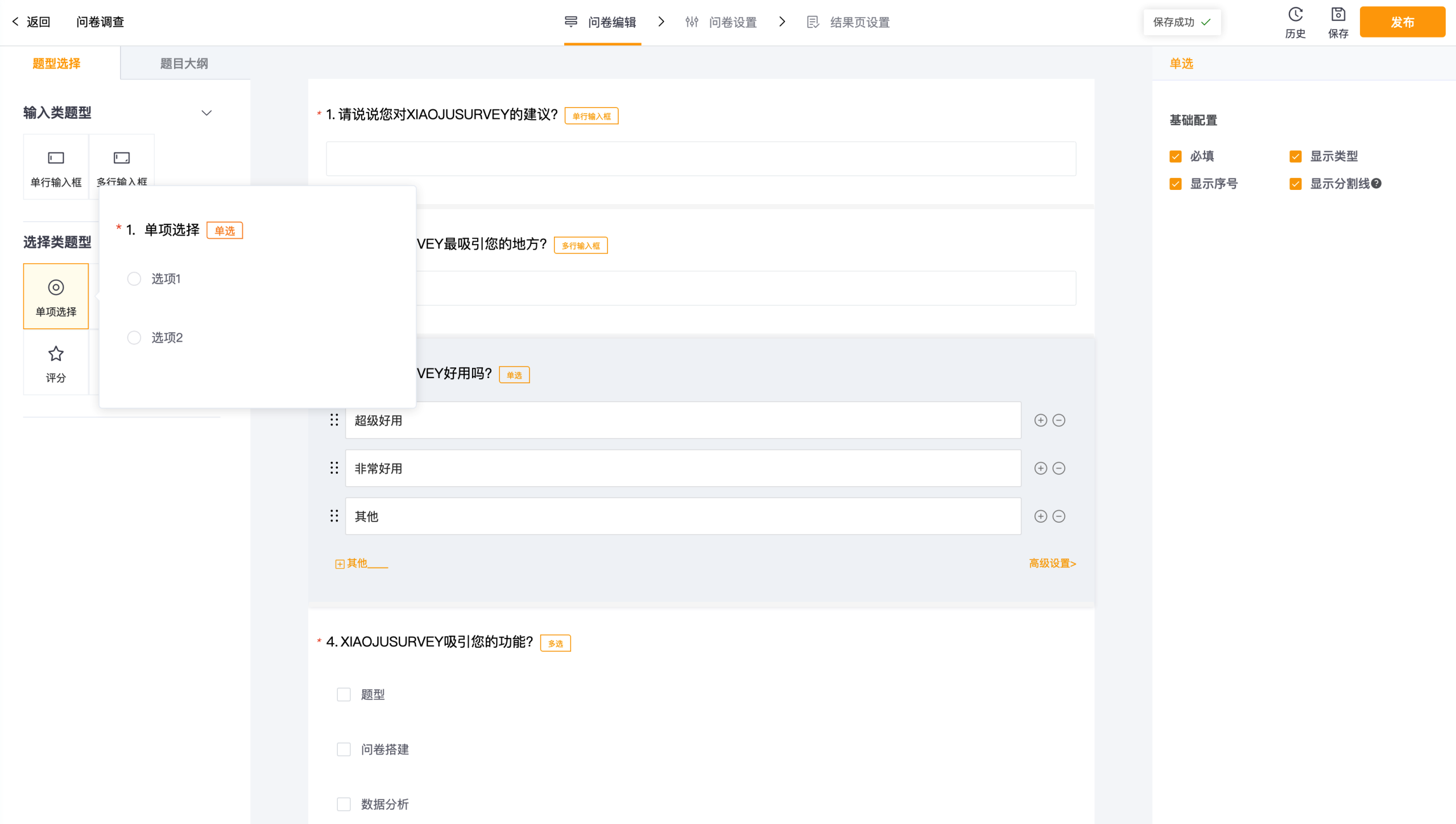Click the orange 发布 publish button
1456x824 pixels.
(x=1402, y=22)
